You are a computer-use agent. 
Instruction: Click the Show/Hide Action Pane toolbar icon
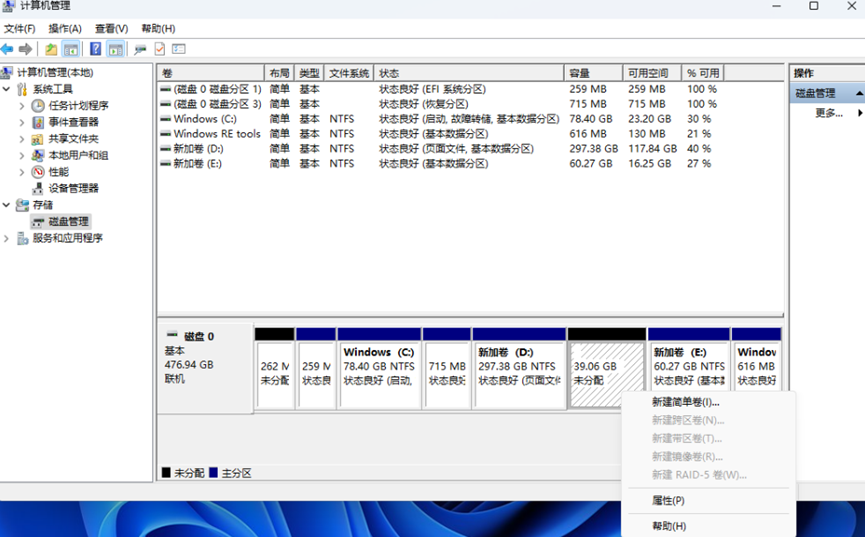tap(116, 49)
